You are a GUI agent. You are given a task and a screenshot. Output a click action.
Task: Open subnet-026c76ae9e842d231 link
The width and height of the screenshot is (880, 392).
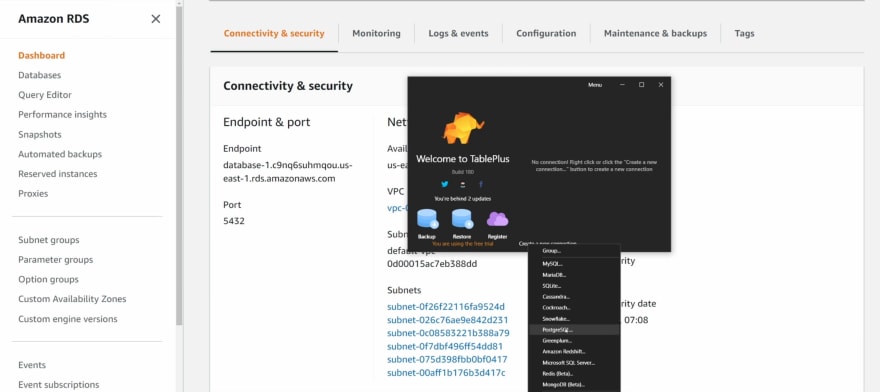click(448, 320)
